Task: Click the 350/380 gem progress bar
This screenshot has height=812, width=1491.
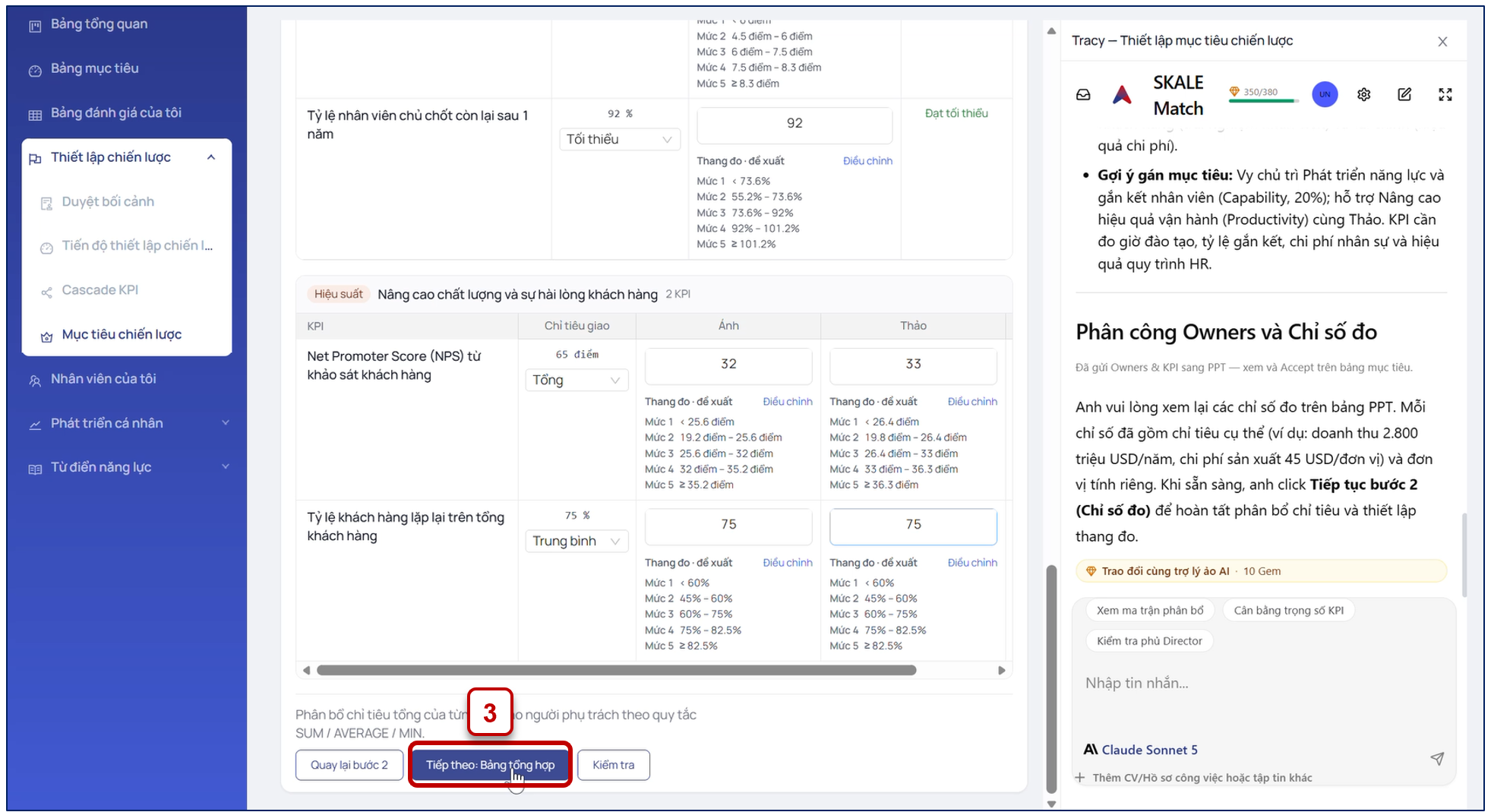Action: (1262, 100)
